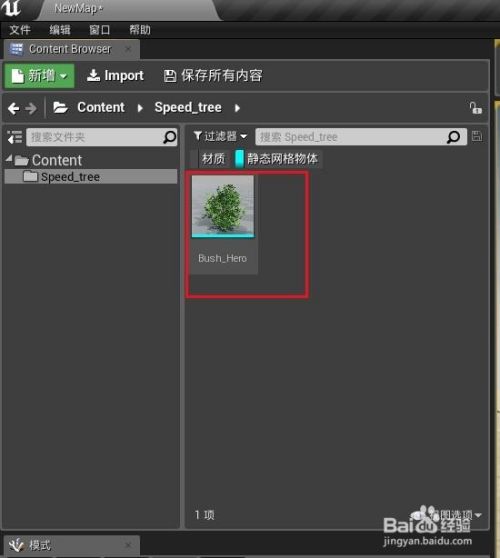
Task: Open the 过滤器 filters dropdown
Action: click(x=220, y=136)
